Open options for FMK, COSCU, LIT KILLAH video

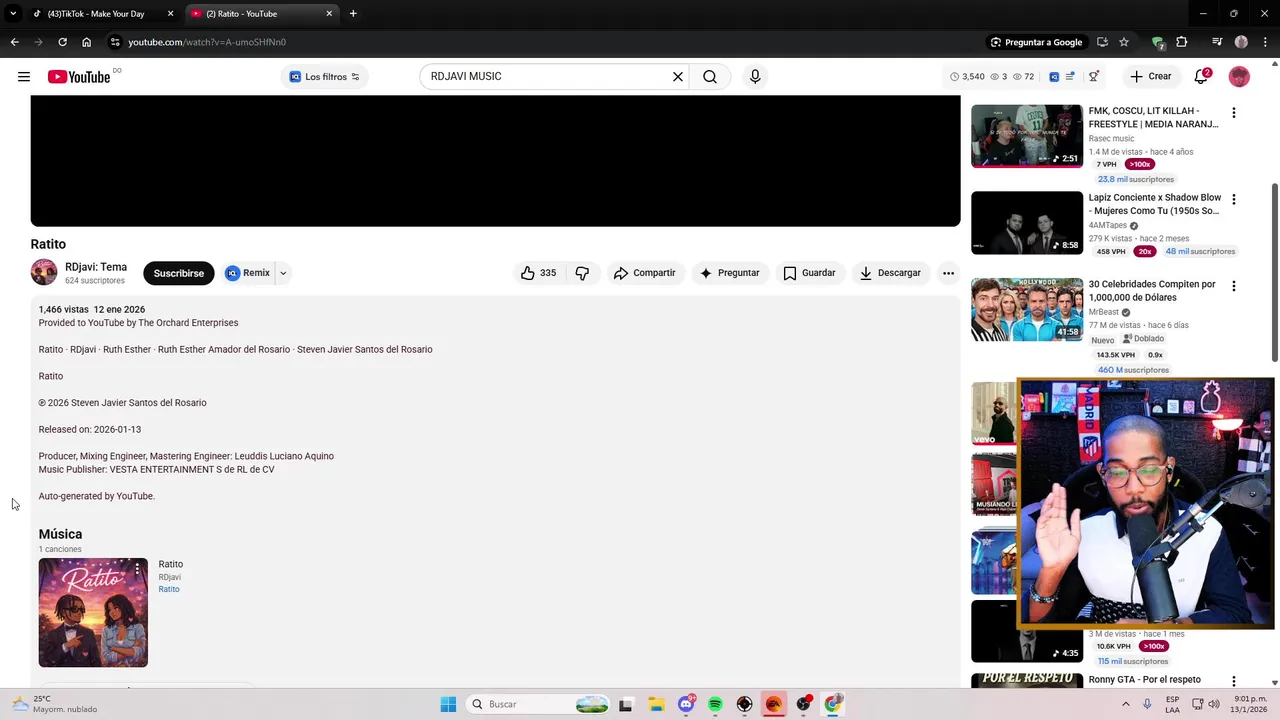pyautogui.click(x=1233, y=113)
